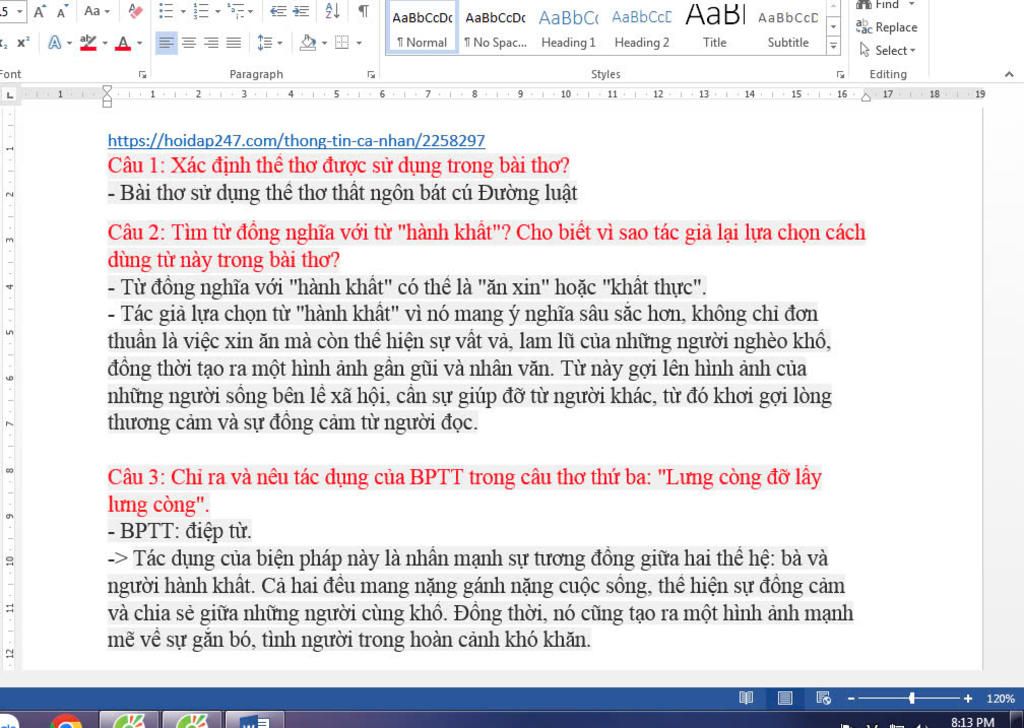Image resolution: width=1024 pixels, height=728 pixels.
Task: Increase font size with Grow Font icon
Action: tap(40, 11)
